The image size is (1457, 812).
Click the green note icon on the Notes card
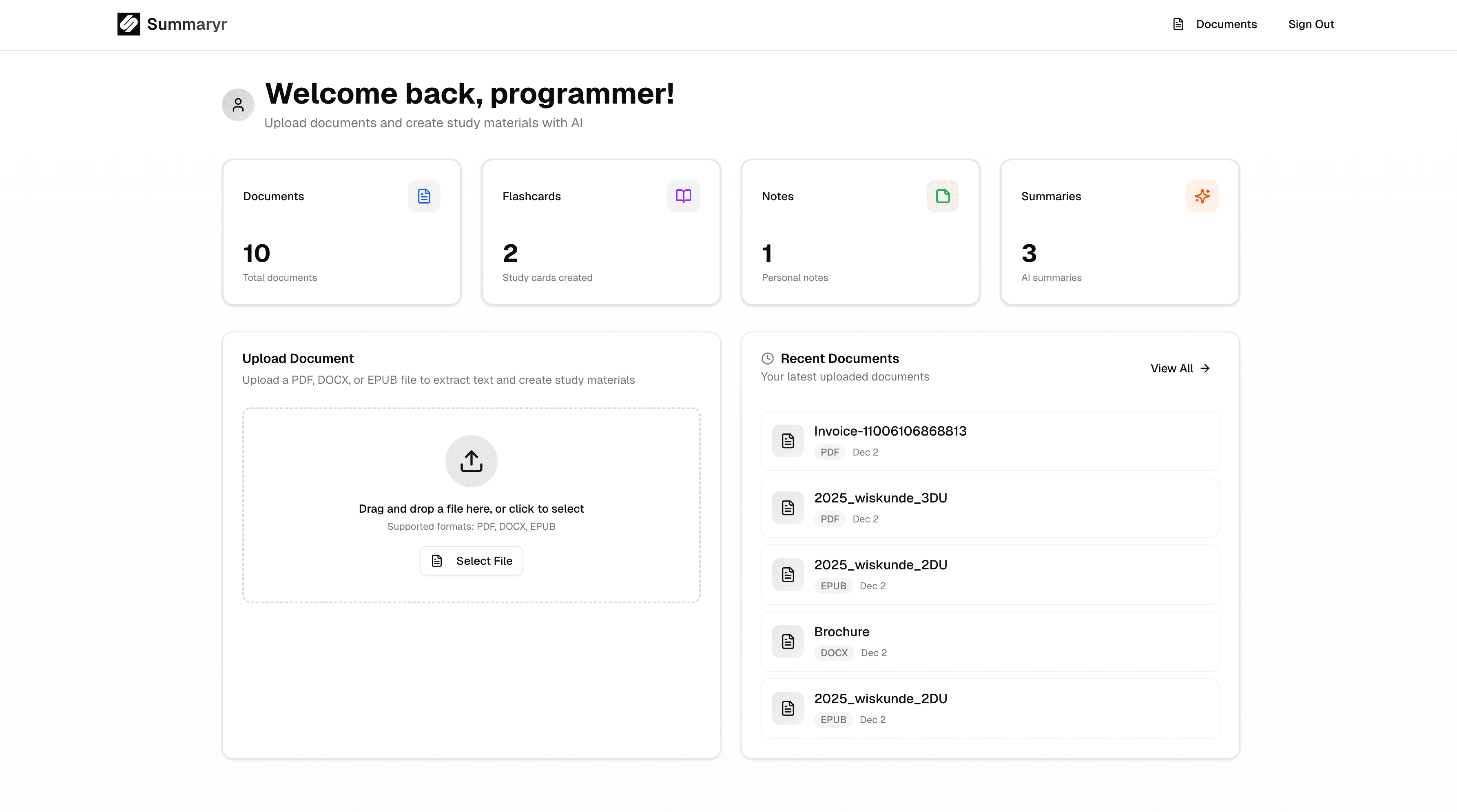click(942, 196)
